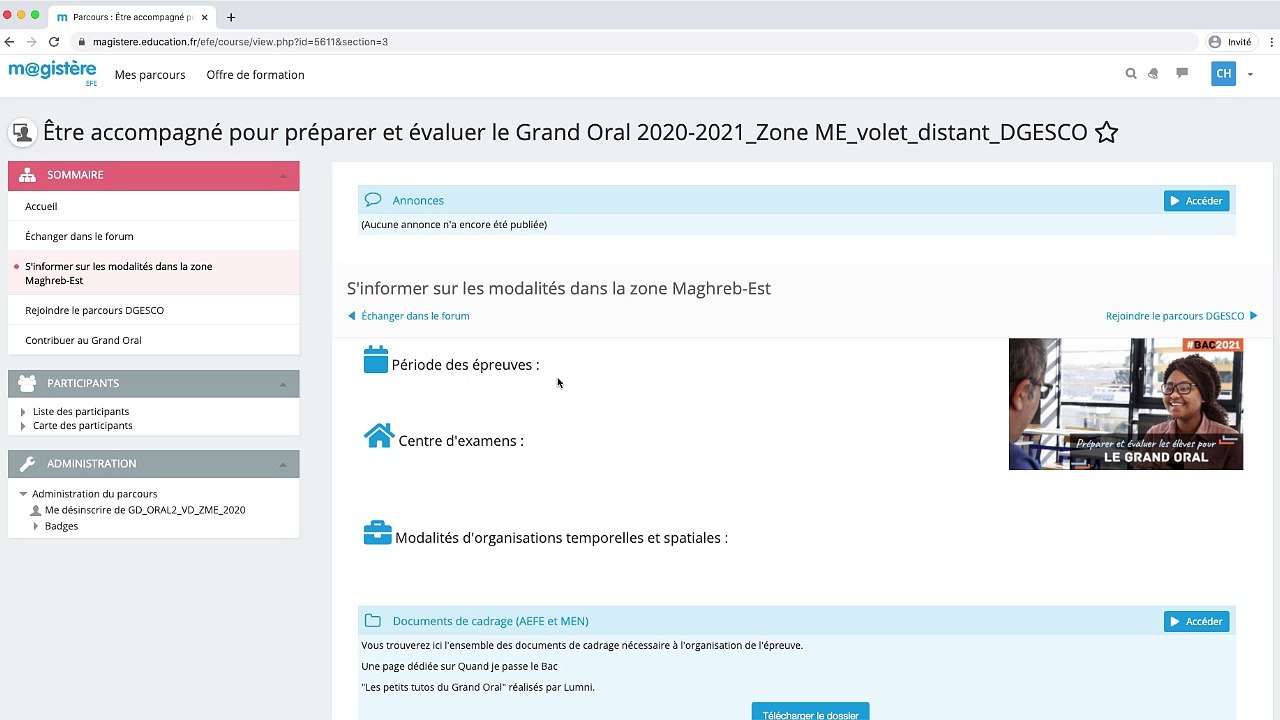Collapse the Participants block
The width and height of the screenshot is (1280, 720).
pos(283,384)
